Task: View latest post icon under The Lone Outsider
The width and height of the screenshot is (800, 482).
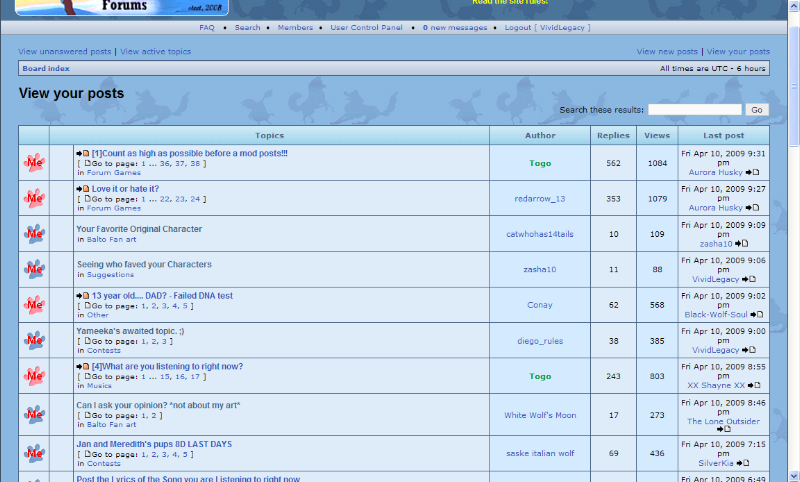Action: [723, 429]
